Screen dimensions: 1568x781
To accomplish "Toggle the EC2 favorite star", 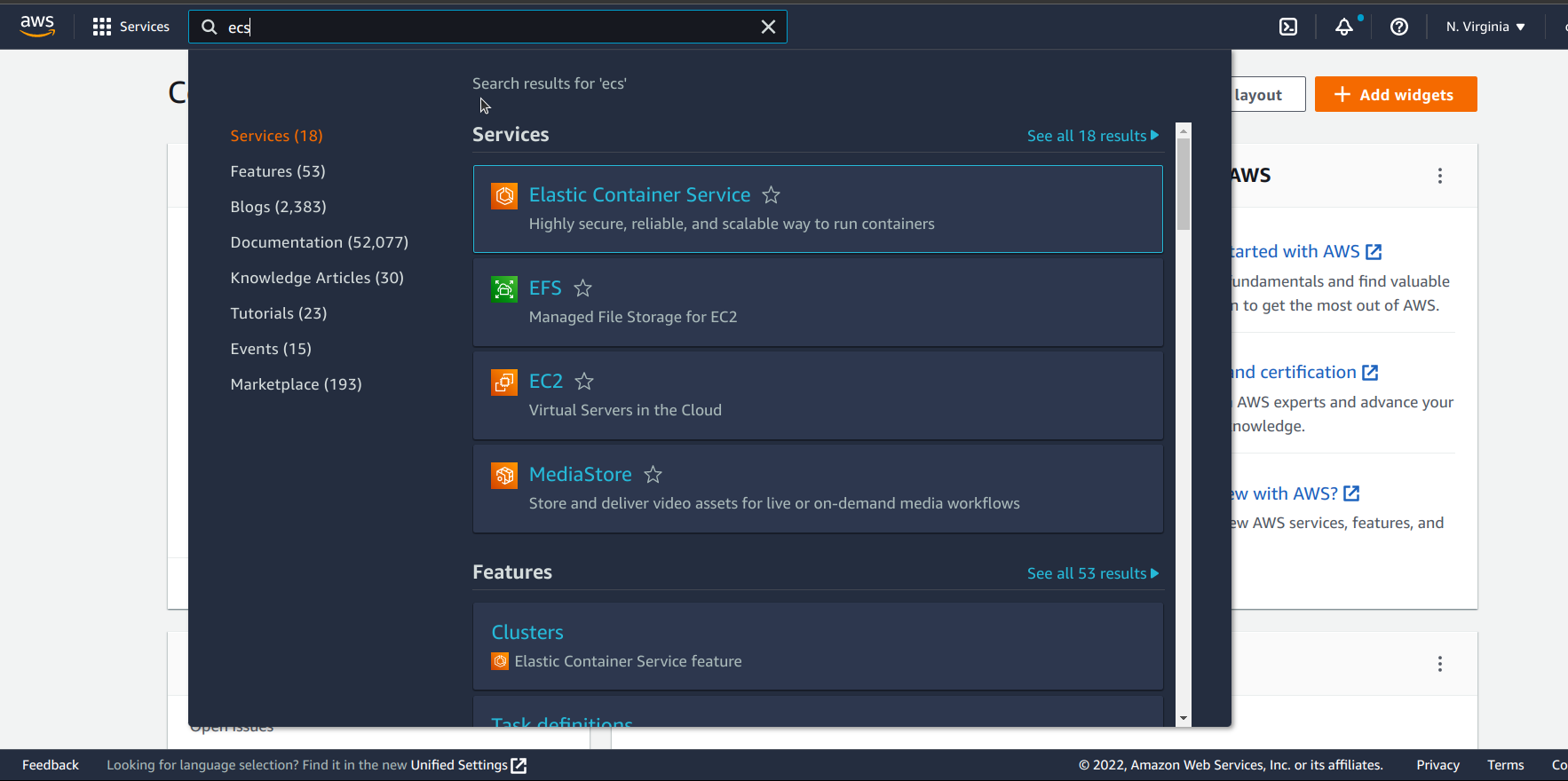I will tap(583, 382).
